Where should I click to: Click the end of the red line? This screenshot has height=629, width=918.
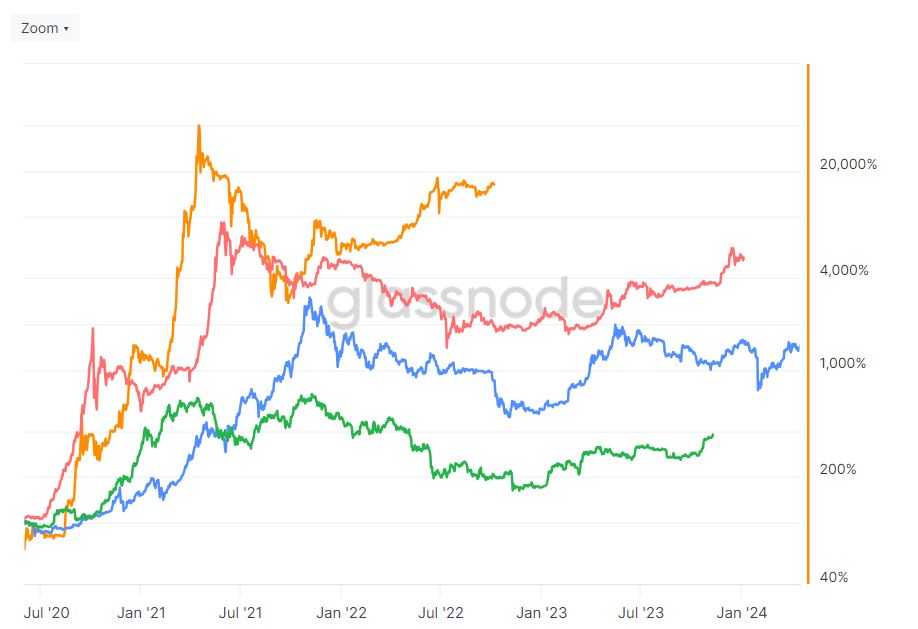[x=743, y=258]
